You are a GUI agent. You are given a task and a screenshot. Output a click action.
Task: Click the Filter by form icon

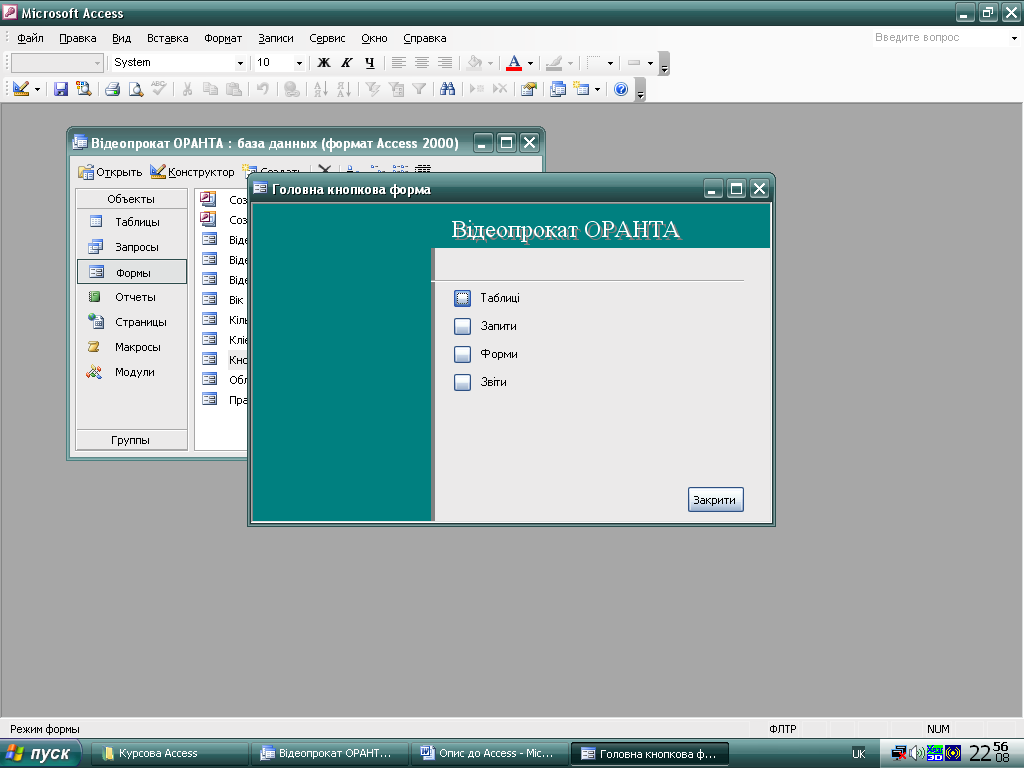point(396,89)
